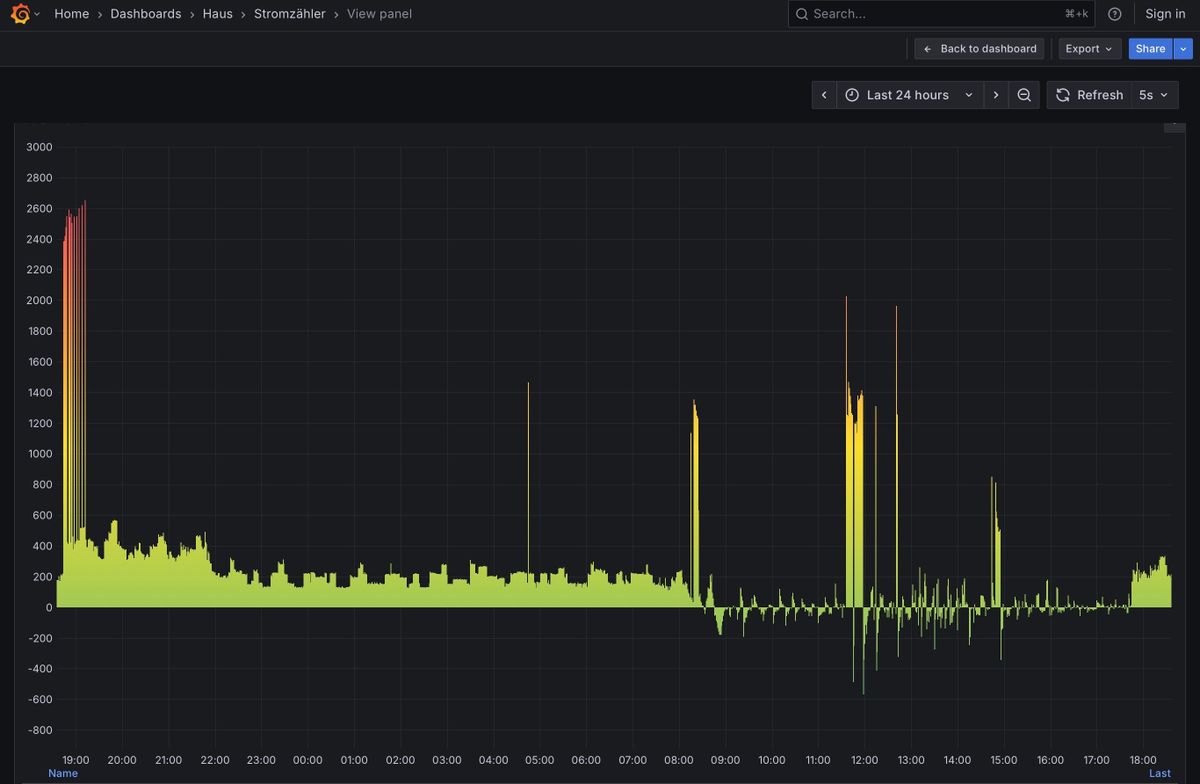Open the help question mark icon
Image resolution: width=1200 pixels, height=784 pixels.
[x=1115, y=14]
